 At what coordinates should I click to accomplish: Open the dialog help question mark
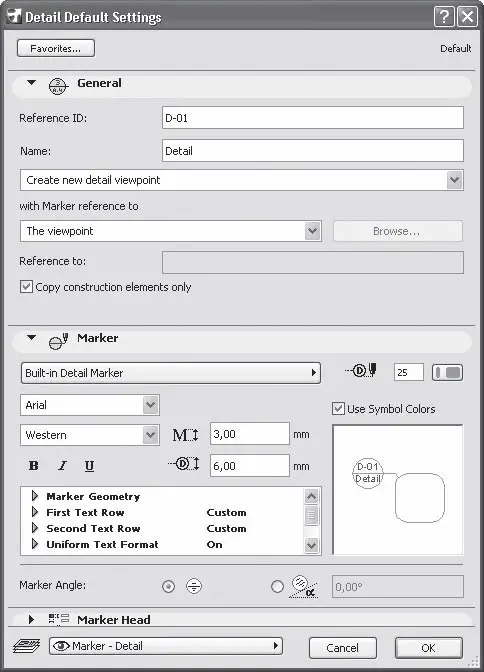[444, 17]
